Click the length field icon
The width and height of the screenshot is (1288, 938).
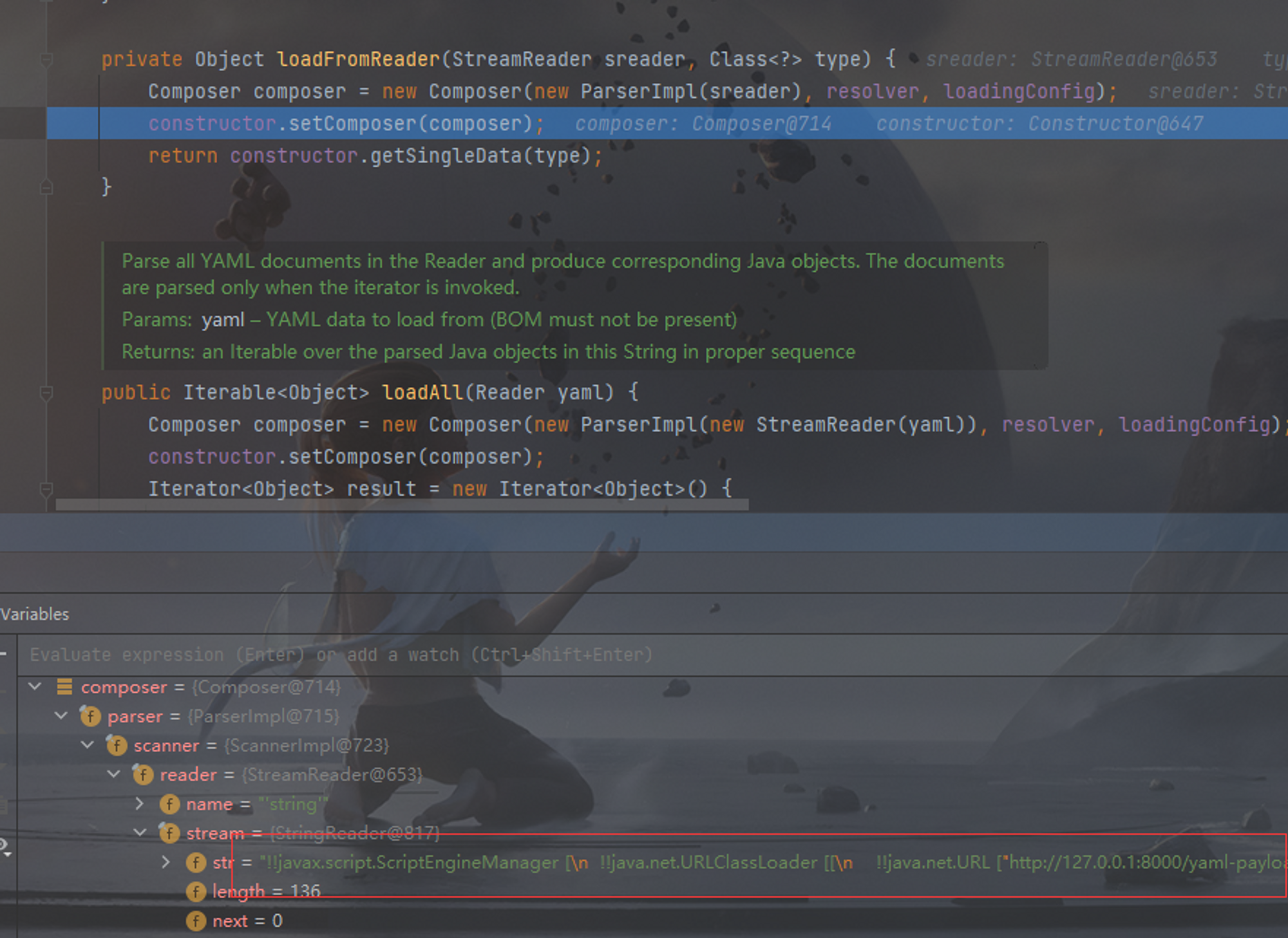pos(196,892)
